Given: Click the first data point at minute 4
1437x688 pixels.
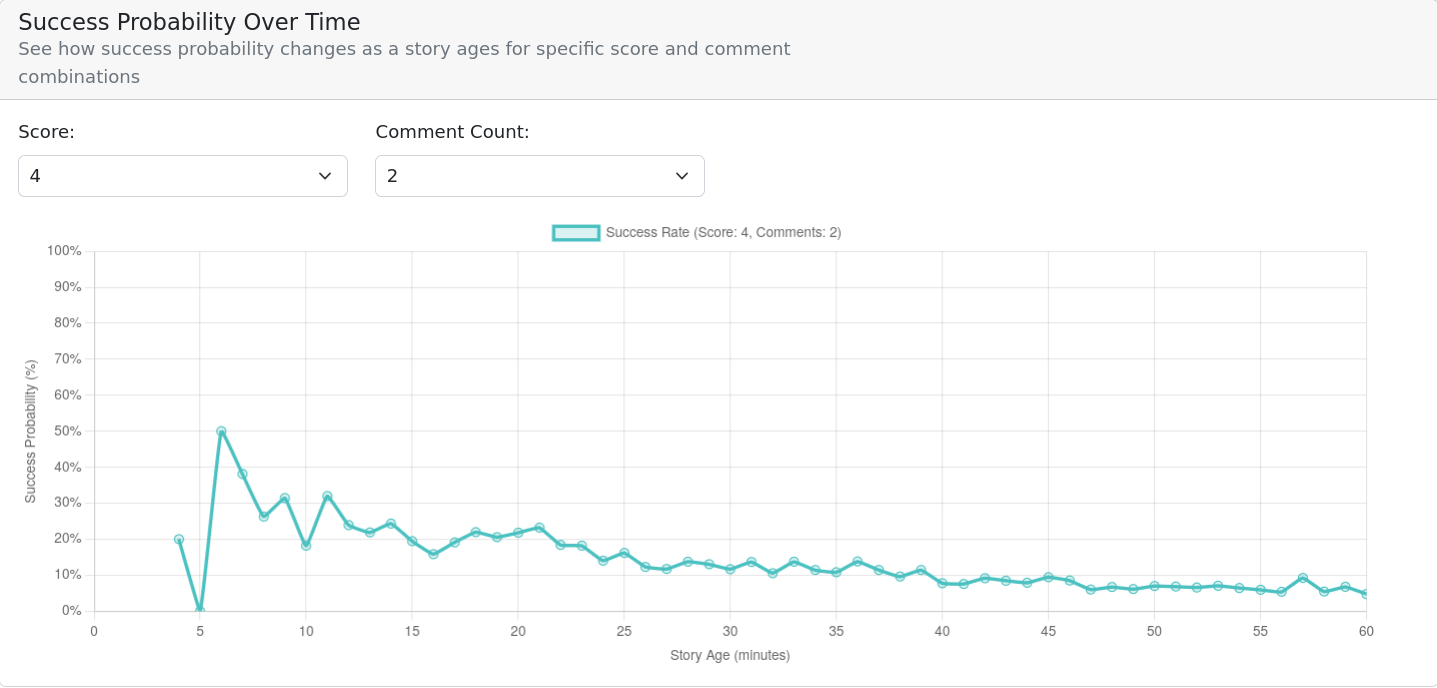Looking at the screenshot, I should tap(179, 539).
